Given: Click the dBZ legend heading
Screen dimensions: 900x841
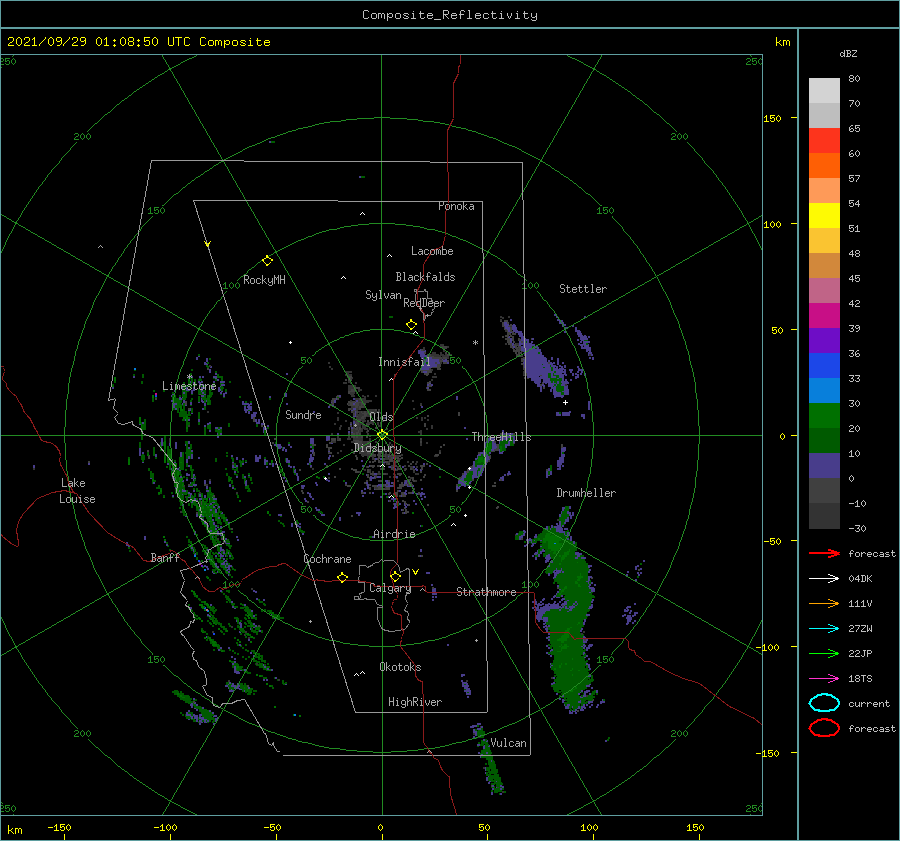Looking at the screenshot, I should 848,53.
